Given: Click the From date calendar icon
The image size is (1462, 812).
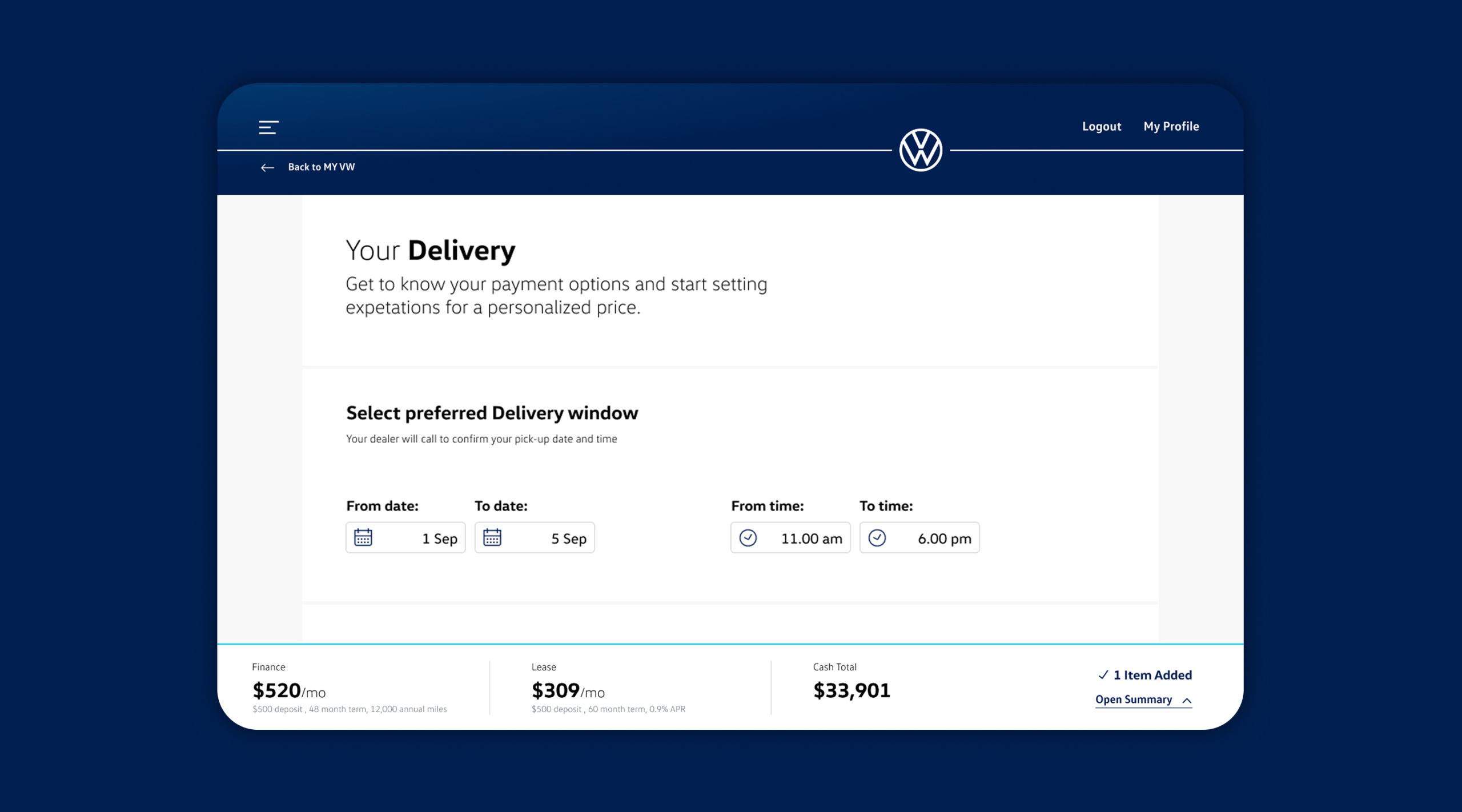Looking at the screenshot, I should coord(363,537).
